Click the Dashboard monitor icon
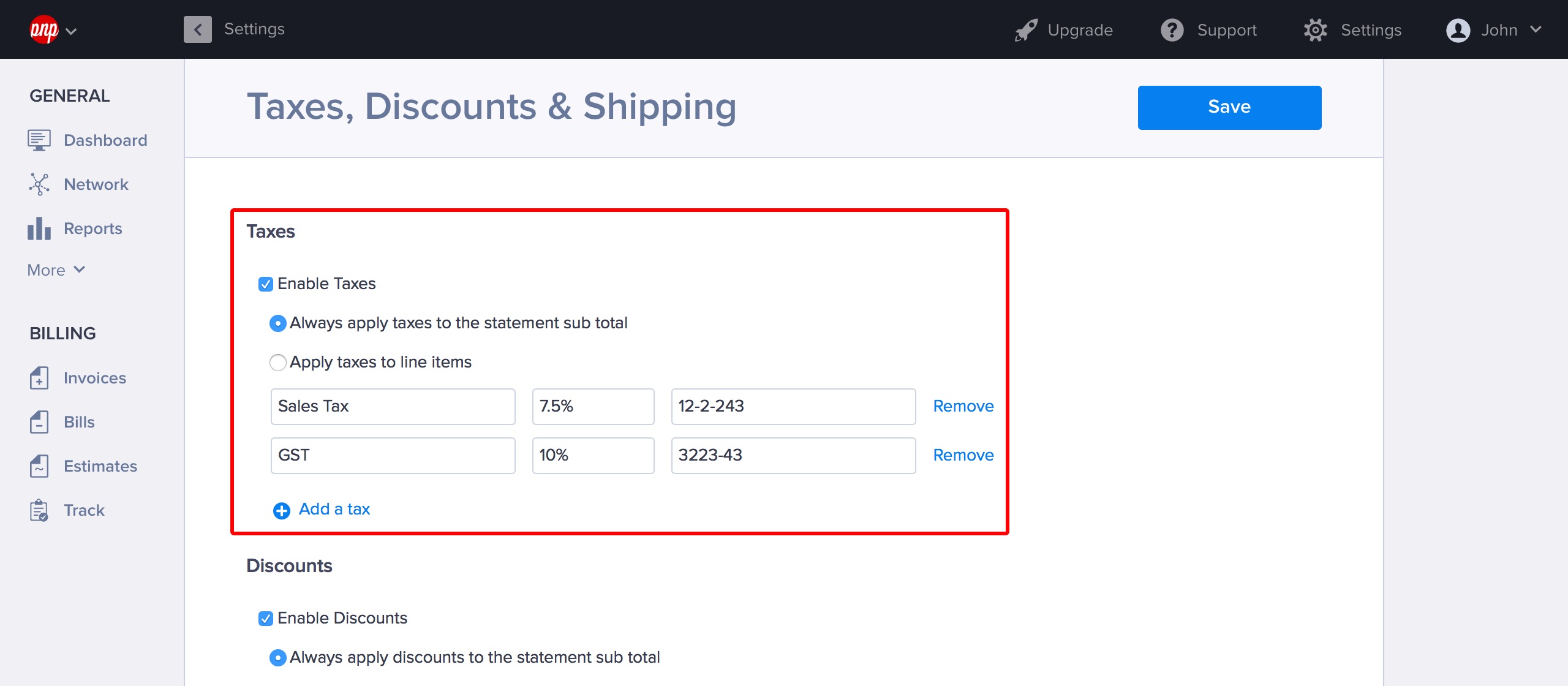 point(39,140)
